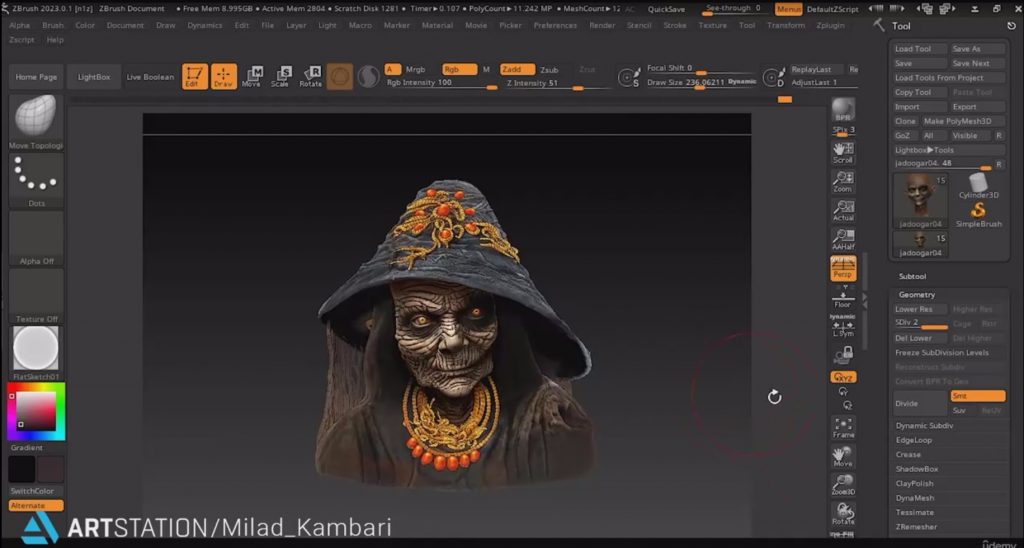This screenshot has height=548, width=1024.
Task: Click the LightBox button
Action: (94, 76)
